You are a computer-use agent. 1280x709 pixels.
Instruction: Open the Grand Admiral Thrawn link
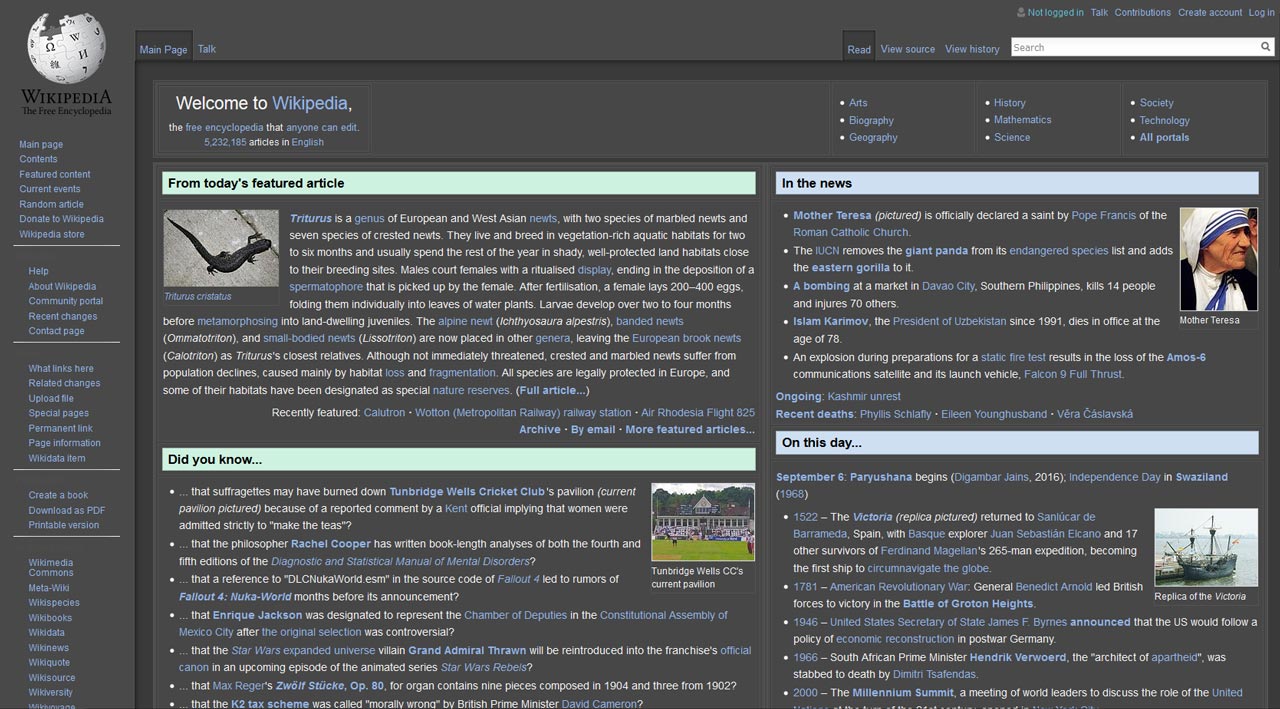point(467,650)
